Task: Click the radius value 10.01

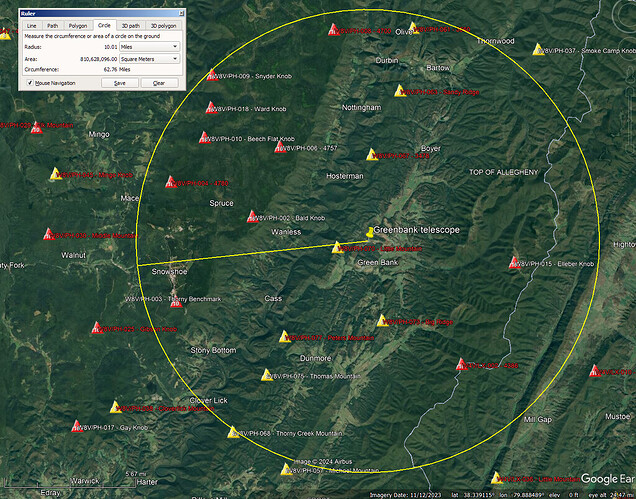Action: 111,47
